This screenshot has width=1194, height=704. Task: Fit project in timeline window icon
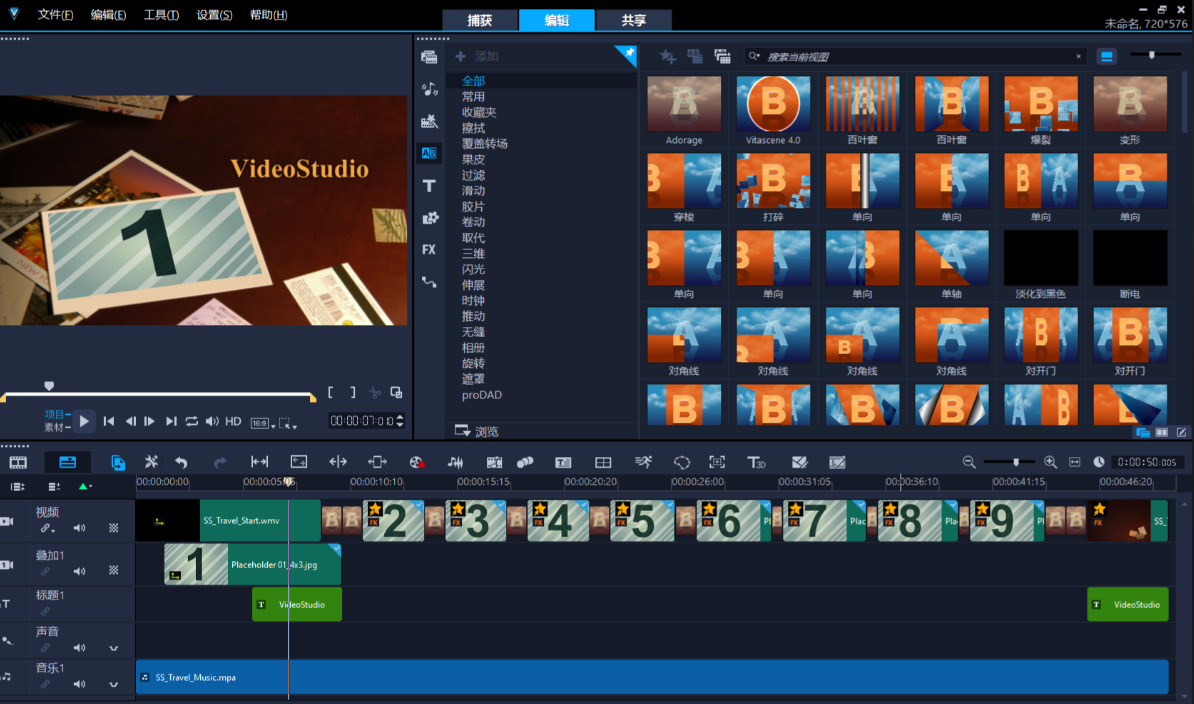point(1074,462)
